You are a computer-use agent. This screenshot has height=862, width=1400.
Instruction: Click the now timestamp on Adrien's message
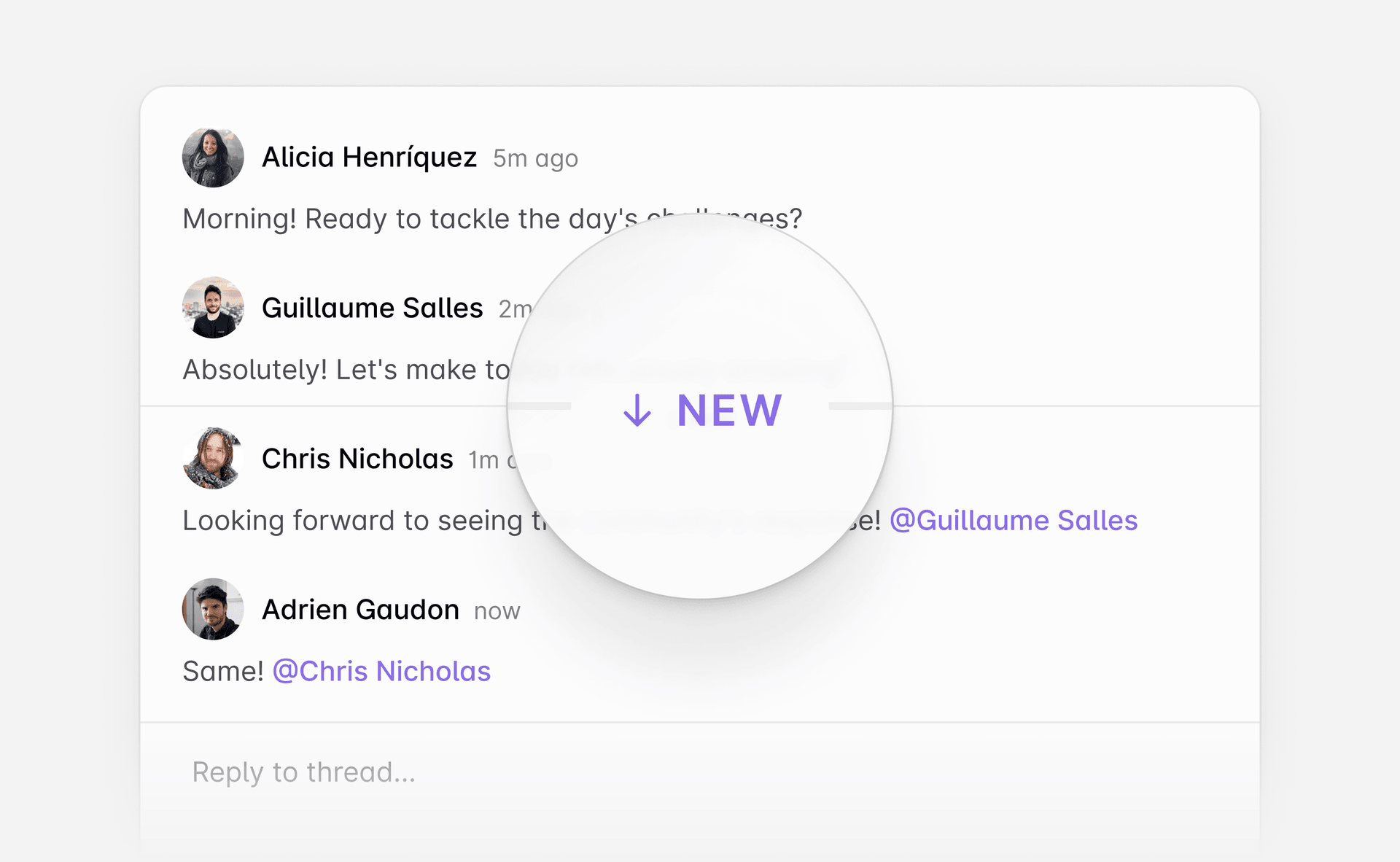(x=496, y=611)
